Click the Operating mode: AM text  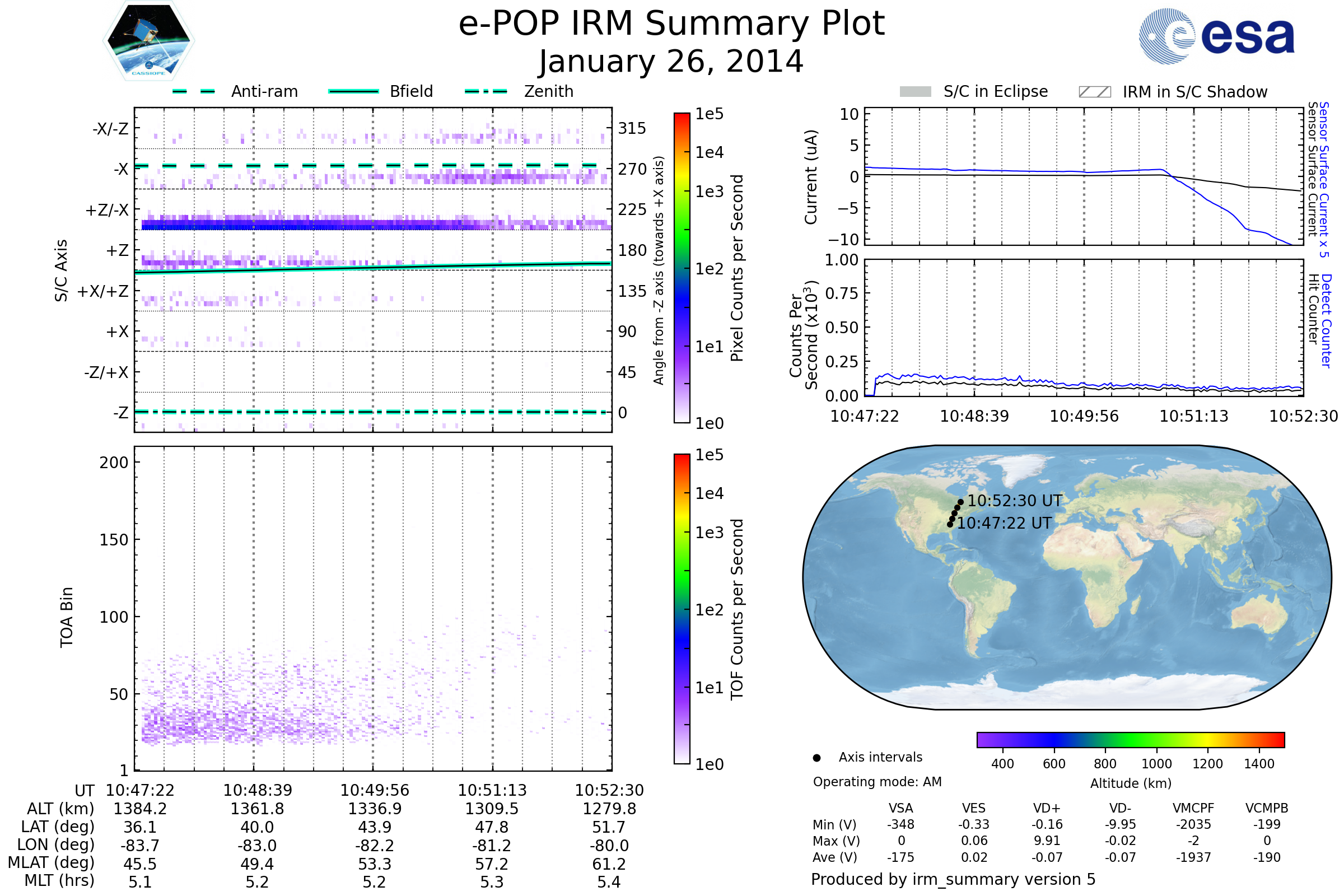[x=877, y=782]
